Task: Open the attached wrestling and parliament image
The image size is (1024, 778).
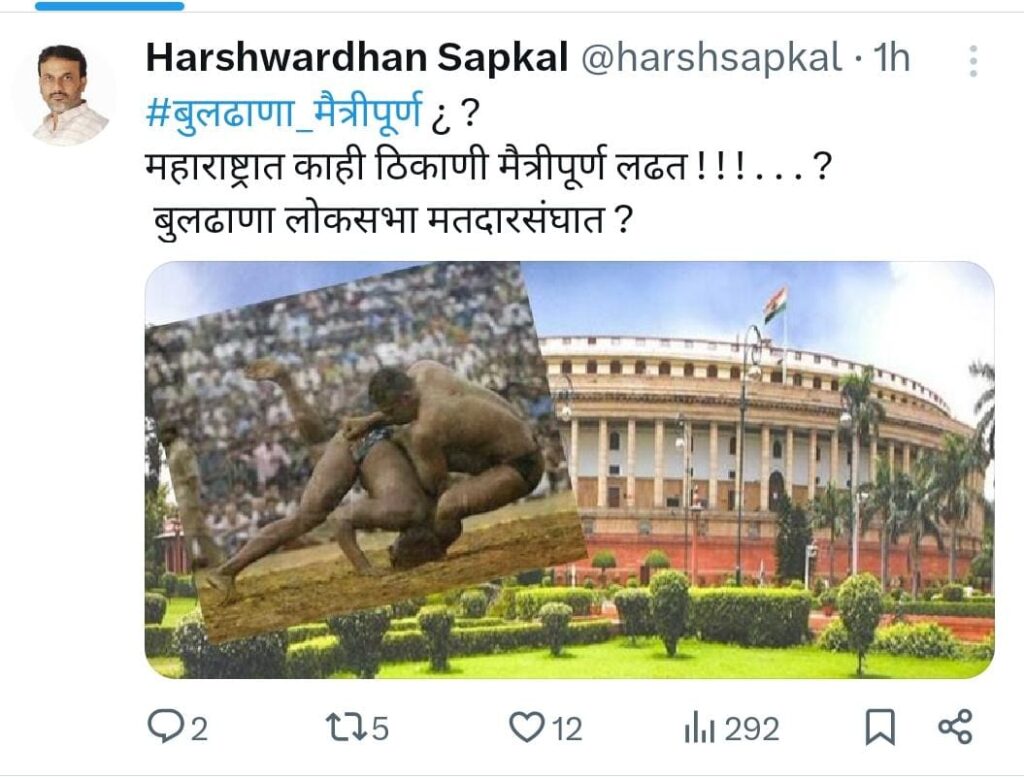Action: (x=569, y=470)
